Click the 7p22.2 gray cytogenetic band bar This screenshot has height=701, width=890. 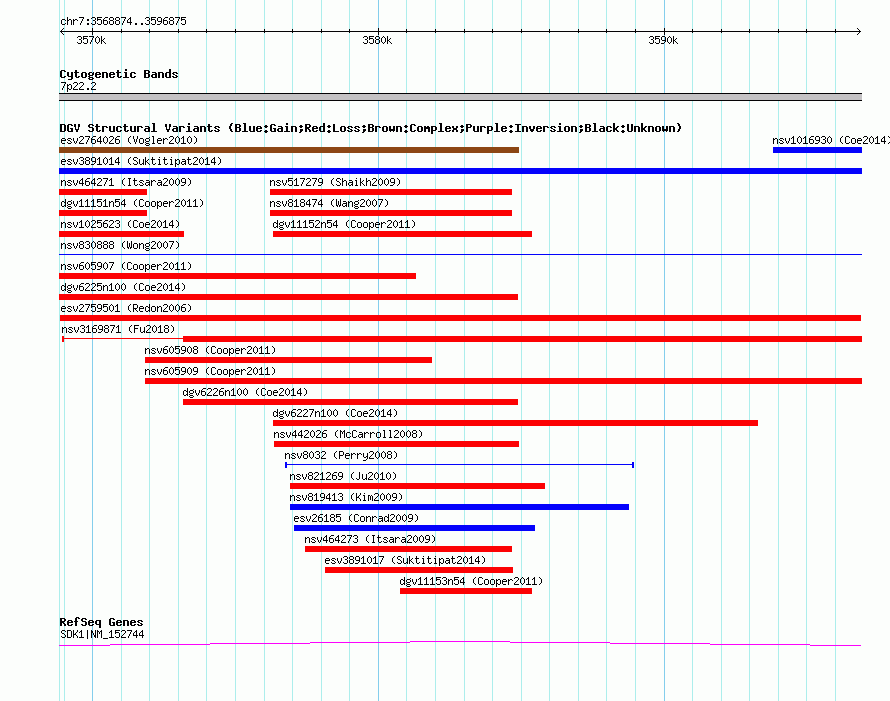(x=460, y=97)
